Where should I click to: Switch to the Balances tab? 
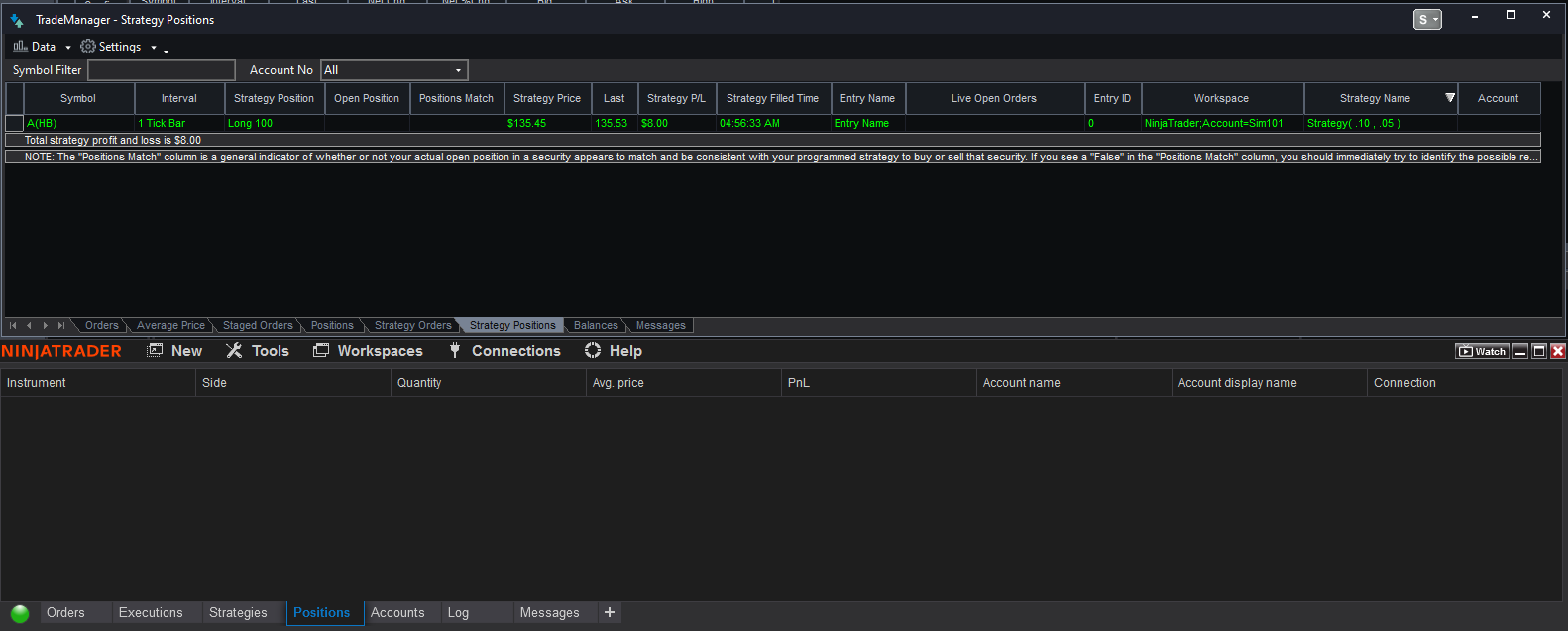[x=596, y=325]
